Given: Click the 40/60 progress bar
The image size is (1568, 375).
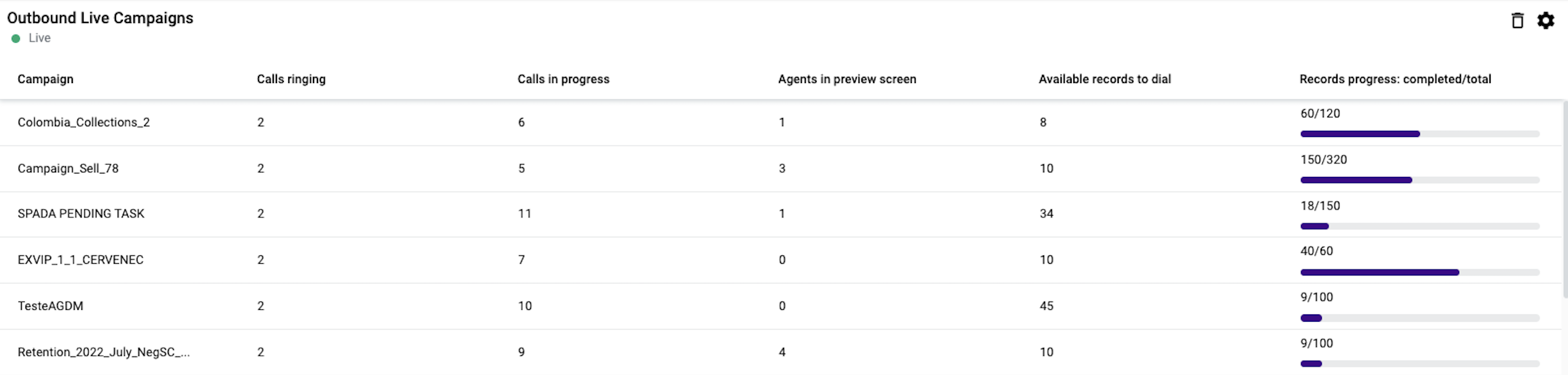Looking at the screenshot, I should [x=1419, y=273].
